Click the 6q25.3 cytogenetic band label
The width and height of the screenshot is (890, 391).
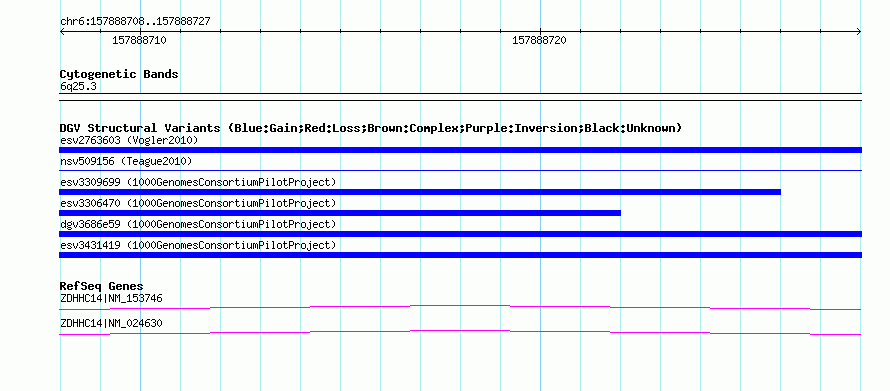click(x=78, y=86)
